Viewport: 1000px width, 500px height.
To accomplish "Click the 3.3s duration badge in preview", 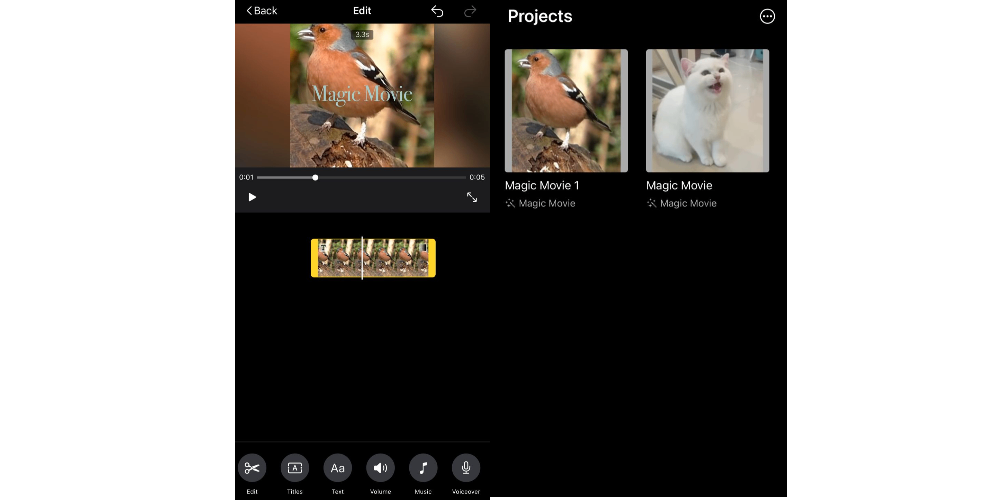I will [x=362, y=34].
